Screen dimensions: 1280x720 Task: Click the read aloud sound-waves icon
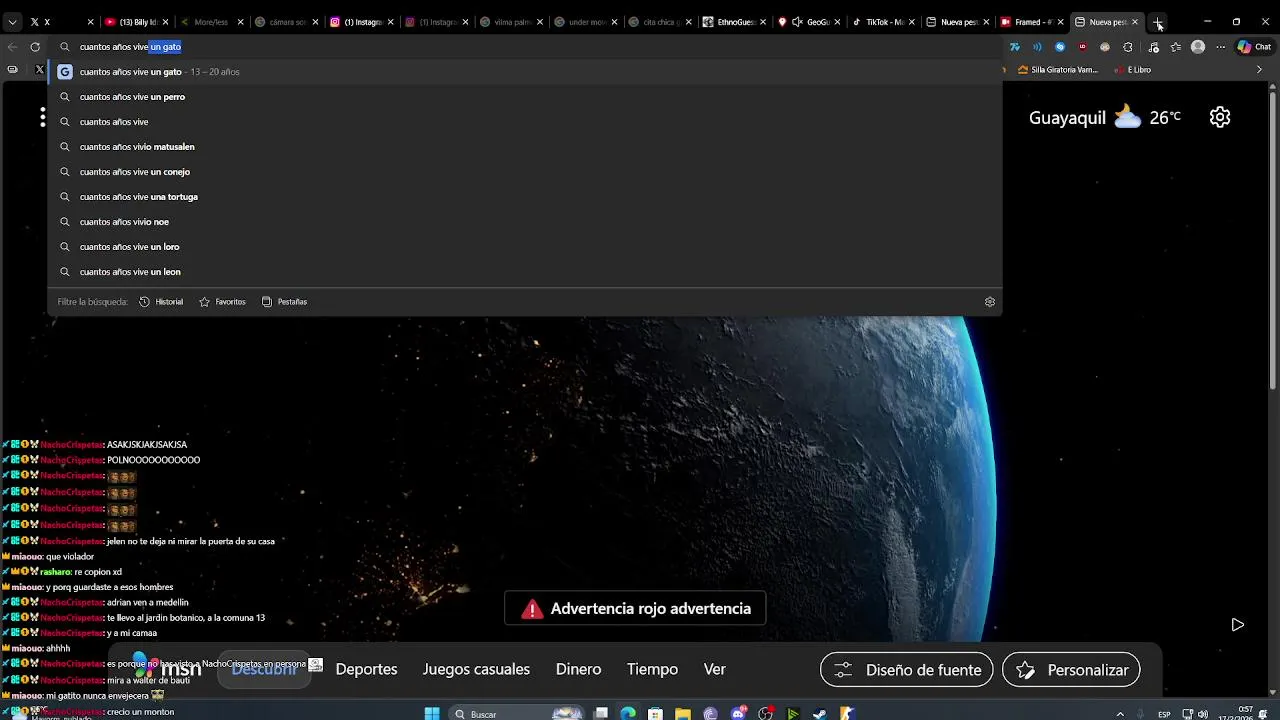1037,47
